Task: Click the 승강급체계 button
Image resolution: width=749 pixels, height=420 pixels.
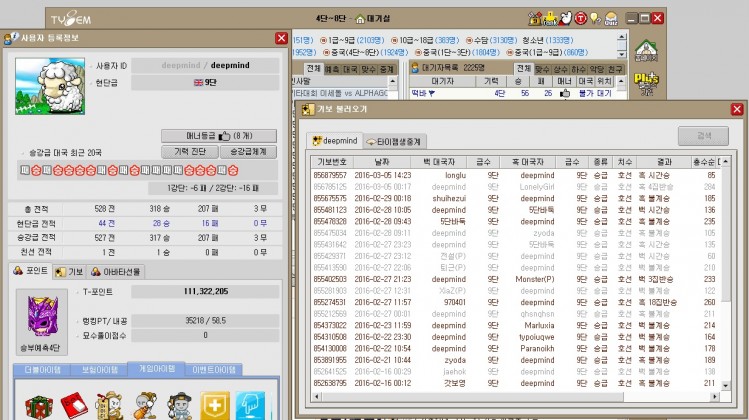Action: [246, 151]
